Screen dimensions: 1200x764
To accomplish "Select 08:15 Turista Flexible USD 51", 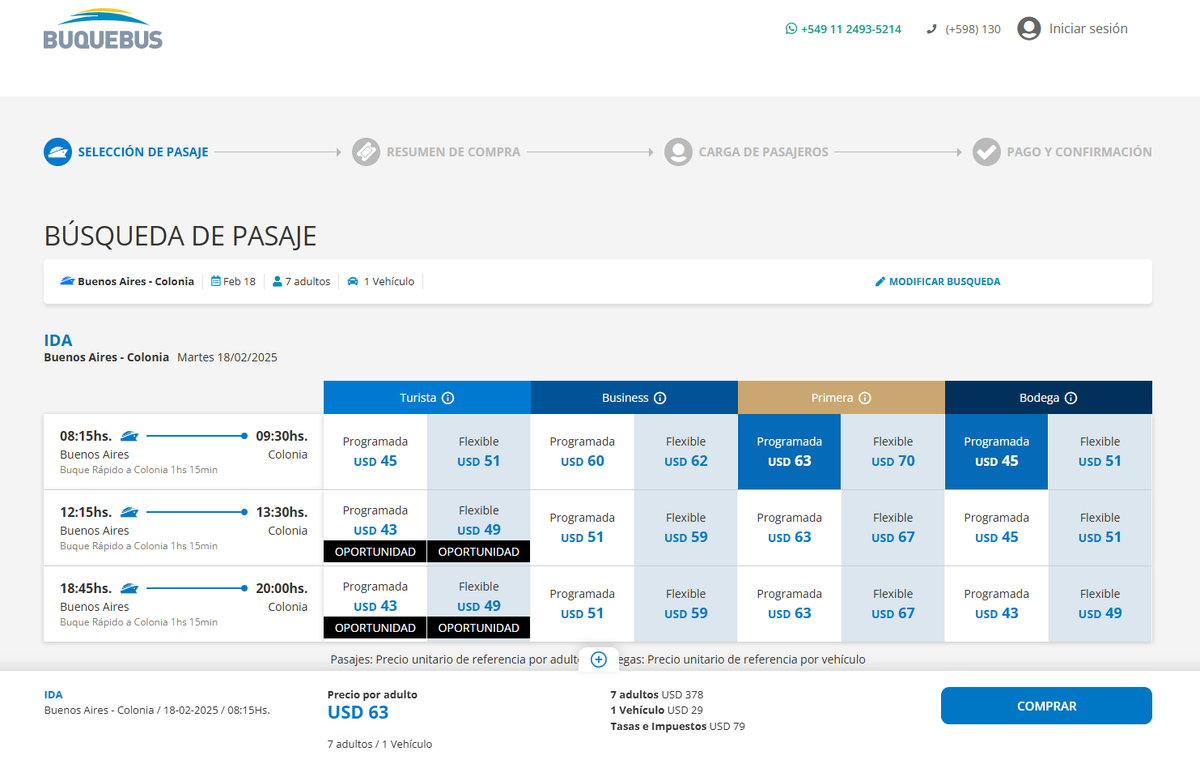I will point(479,452).
